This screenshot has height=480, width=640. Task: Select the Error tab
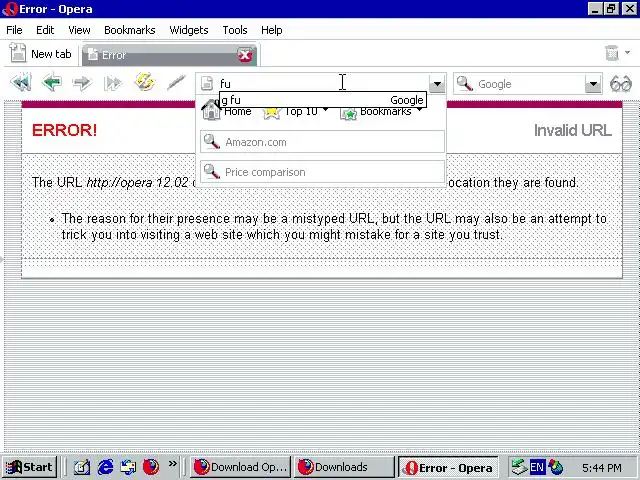[x=169, y=55]
